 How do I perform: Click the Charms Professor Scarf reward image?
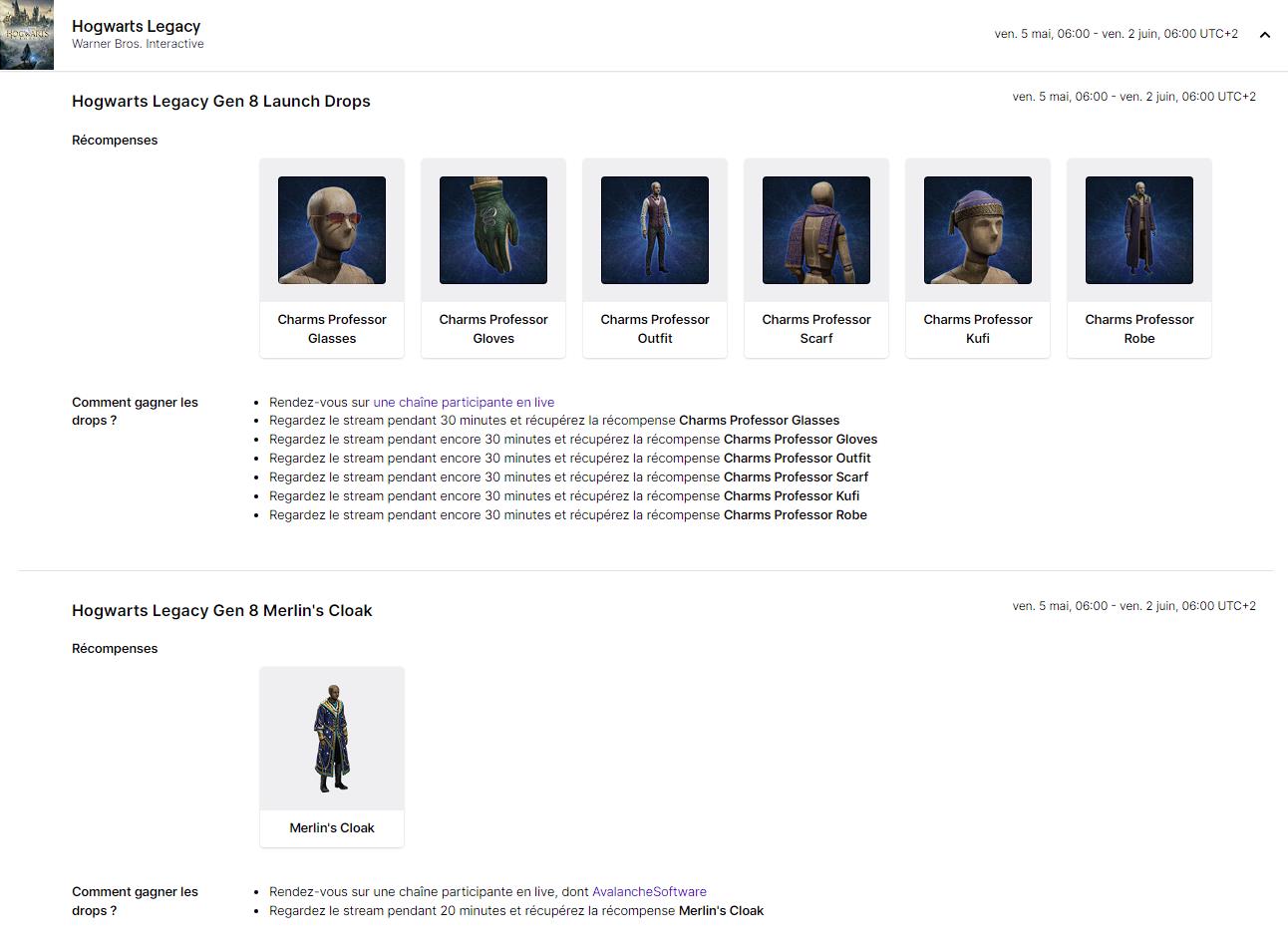click(x=815, y=230)
